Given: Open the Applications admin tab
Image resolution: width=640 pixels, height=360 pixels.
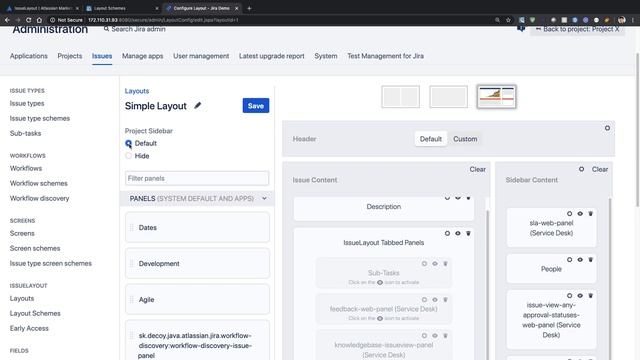Looking at the screenshot, I should coord(29,56).
